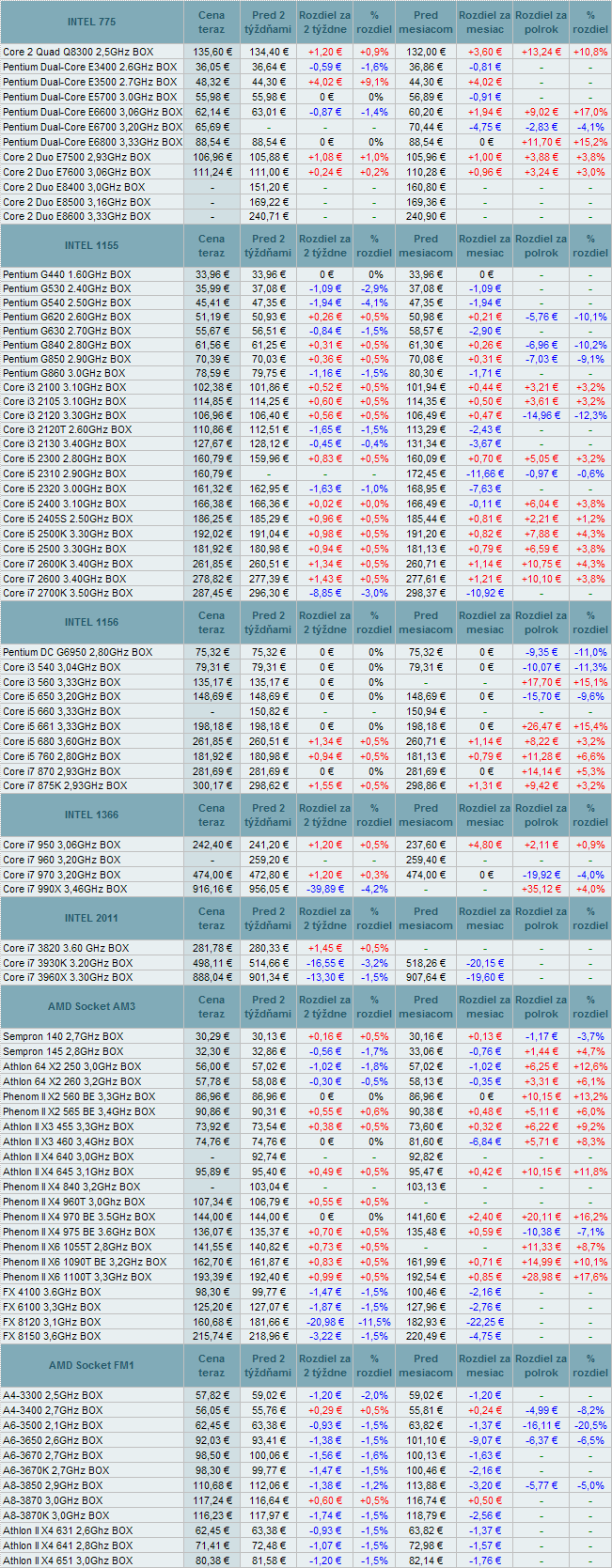
Task: Click row name 'Core i5 2500K 3.30GHz BOX'
Action: (68, 534)
